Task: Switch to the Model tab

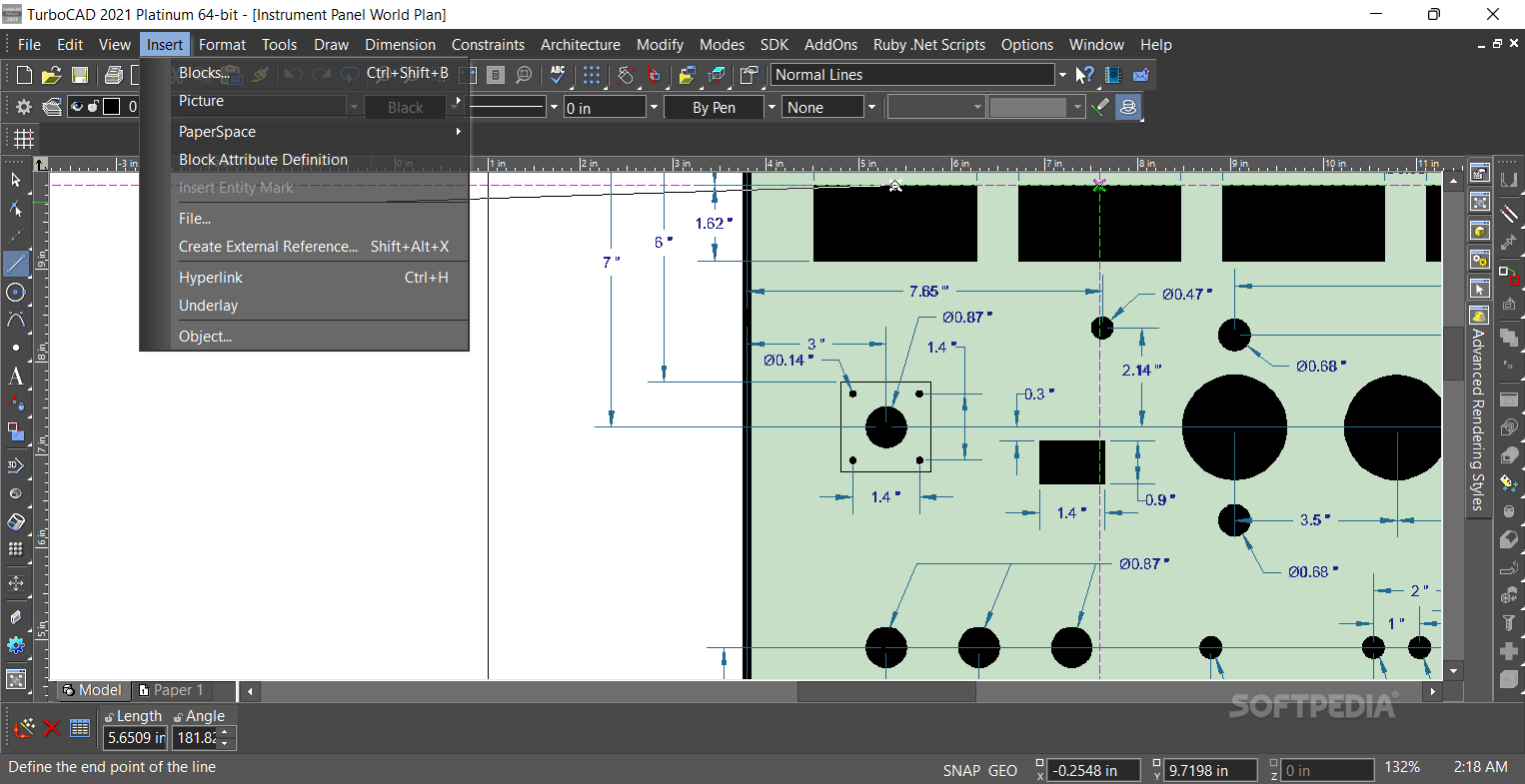Action: pos(92,690)
